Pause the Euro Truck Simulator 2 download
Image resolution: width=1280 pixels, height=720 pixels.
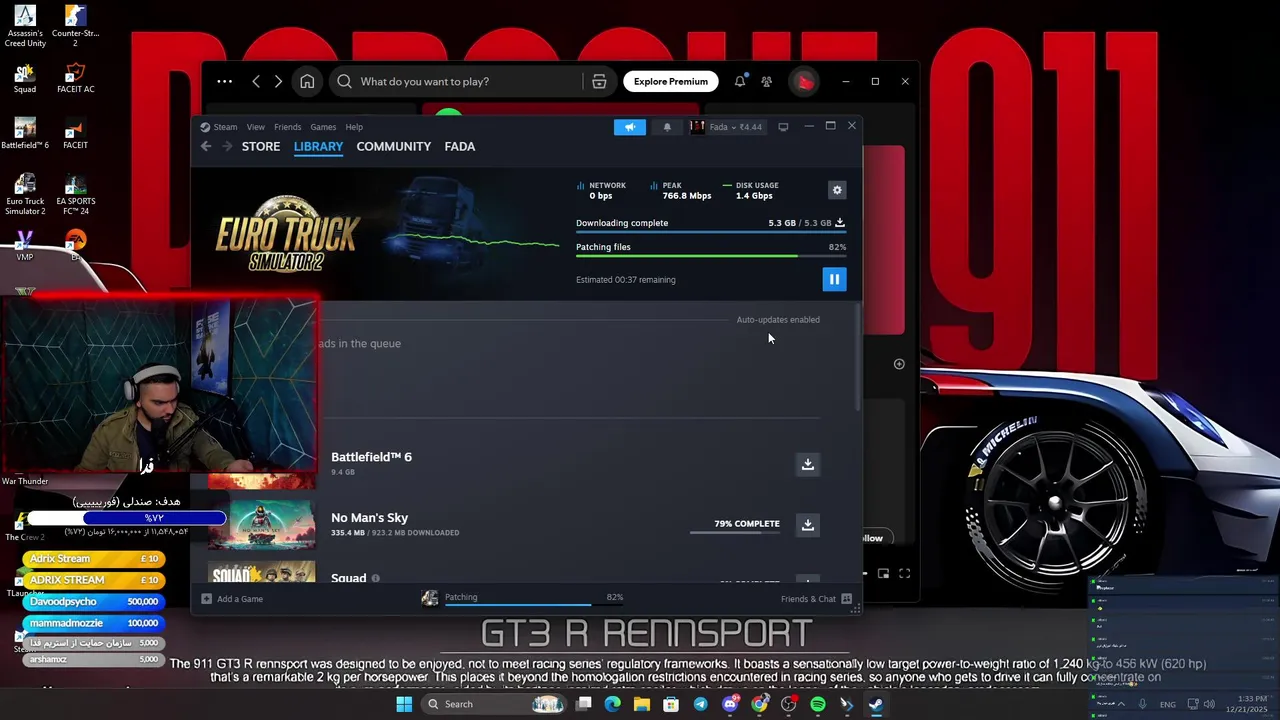(834, 280)
